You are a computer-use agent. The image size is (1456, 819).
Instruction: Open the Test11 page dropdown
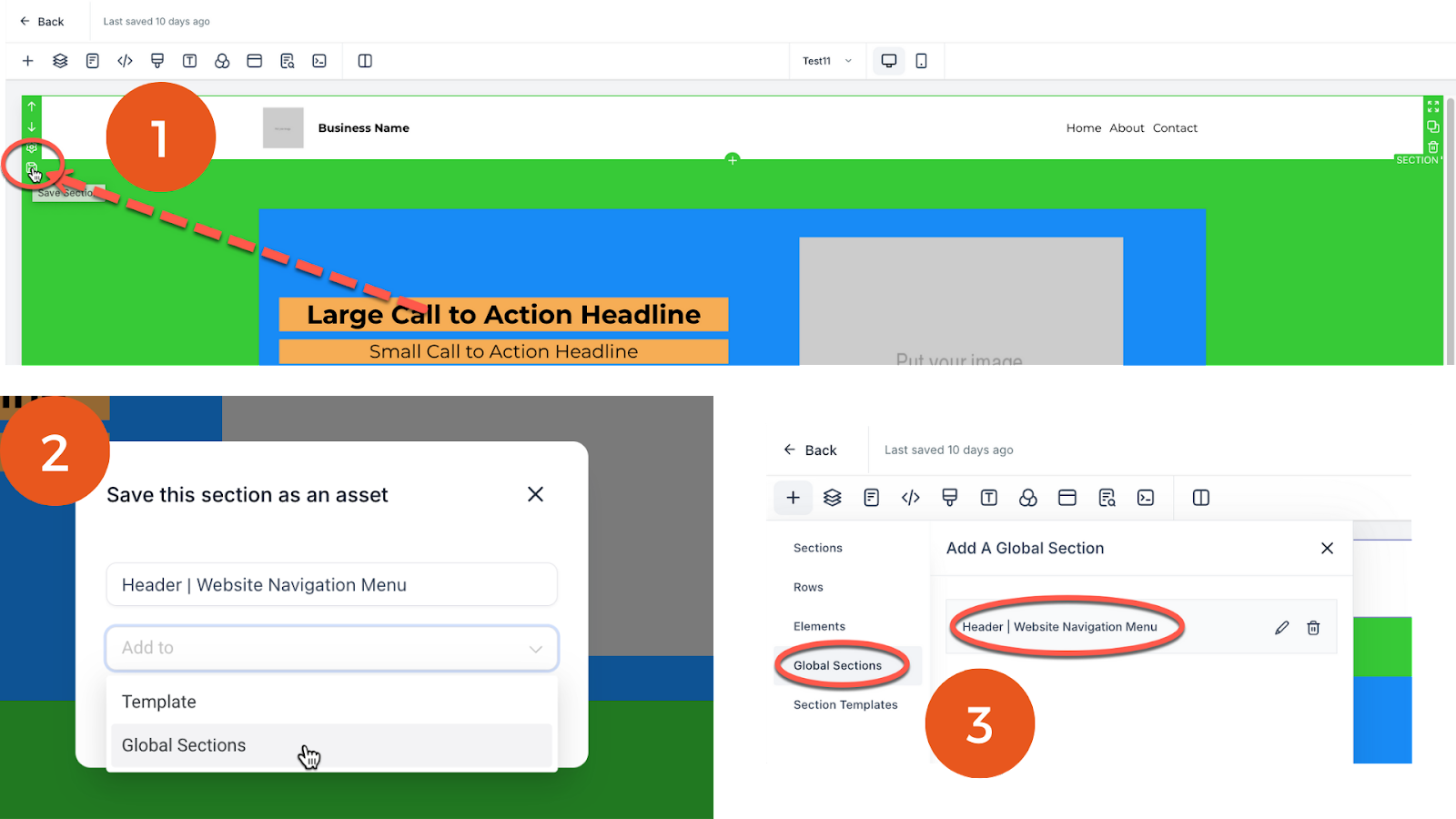coord(827,61)
